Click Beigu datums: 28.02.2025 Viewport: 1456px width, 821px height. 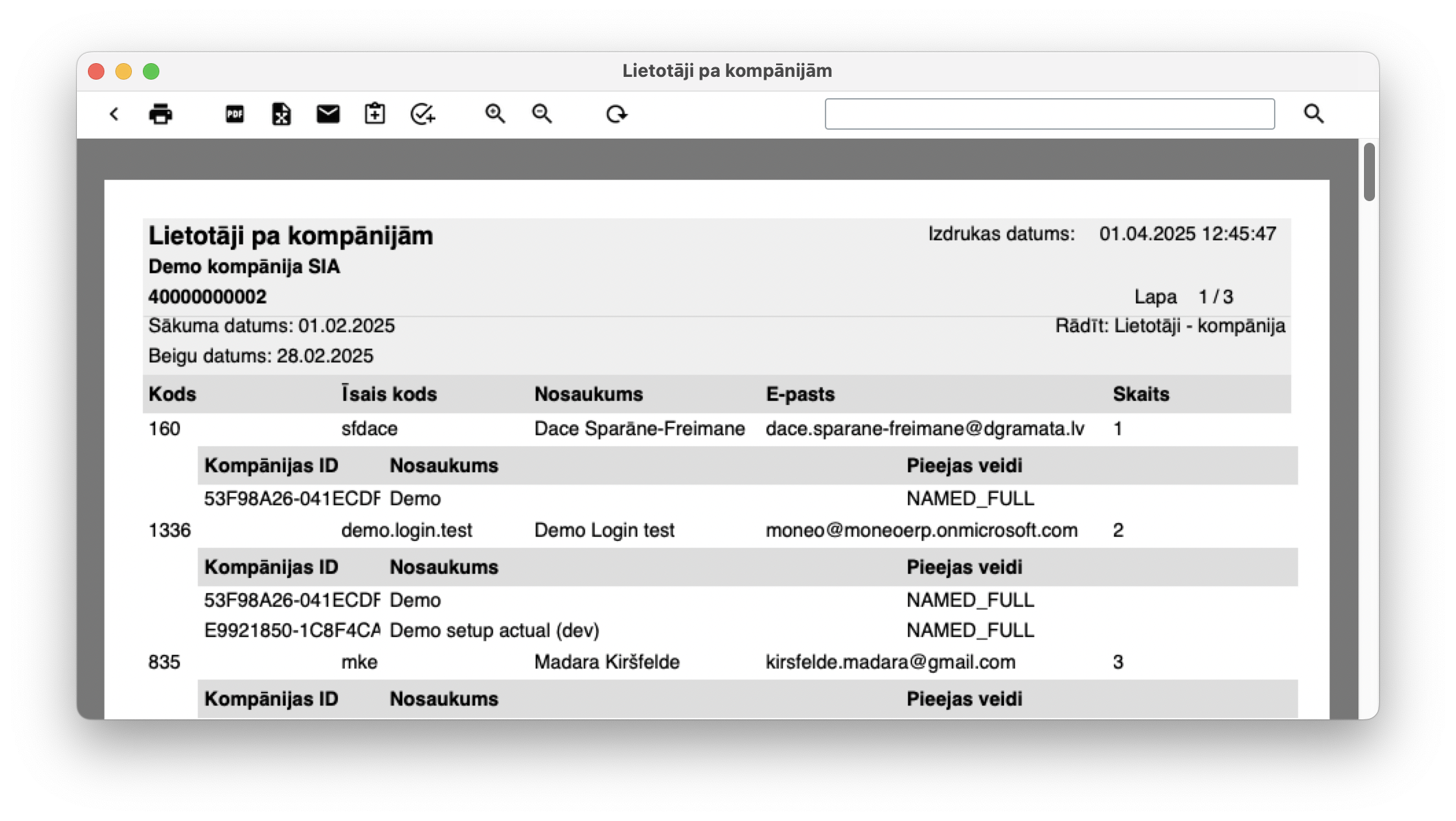click(261, 356)
